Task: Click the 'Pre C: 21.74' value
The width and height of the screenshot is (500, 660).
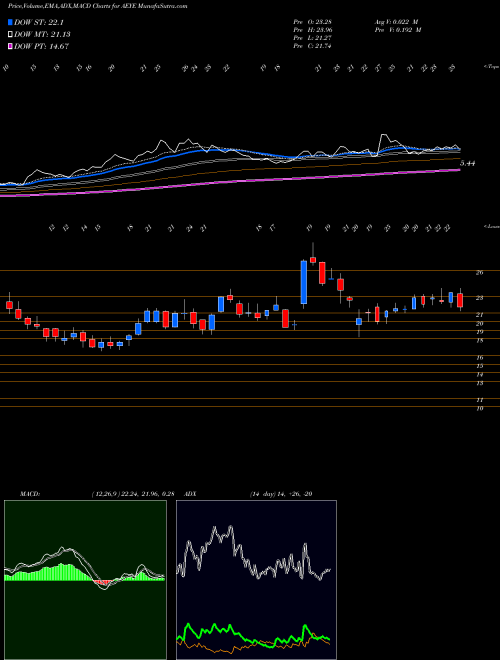Action: [312, 46]
